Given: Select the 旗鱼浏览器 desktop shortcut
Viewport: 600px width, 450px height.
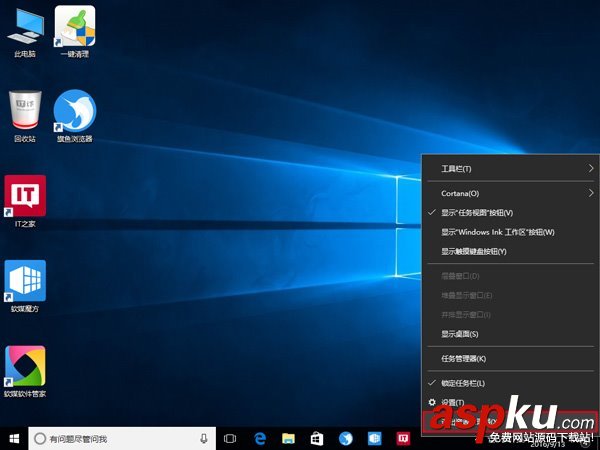Looking at the screenshot, I should (75, 117).
